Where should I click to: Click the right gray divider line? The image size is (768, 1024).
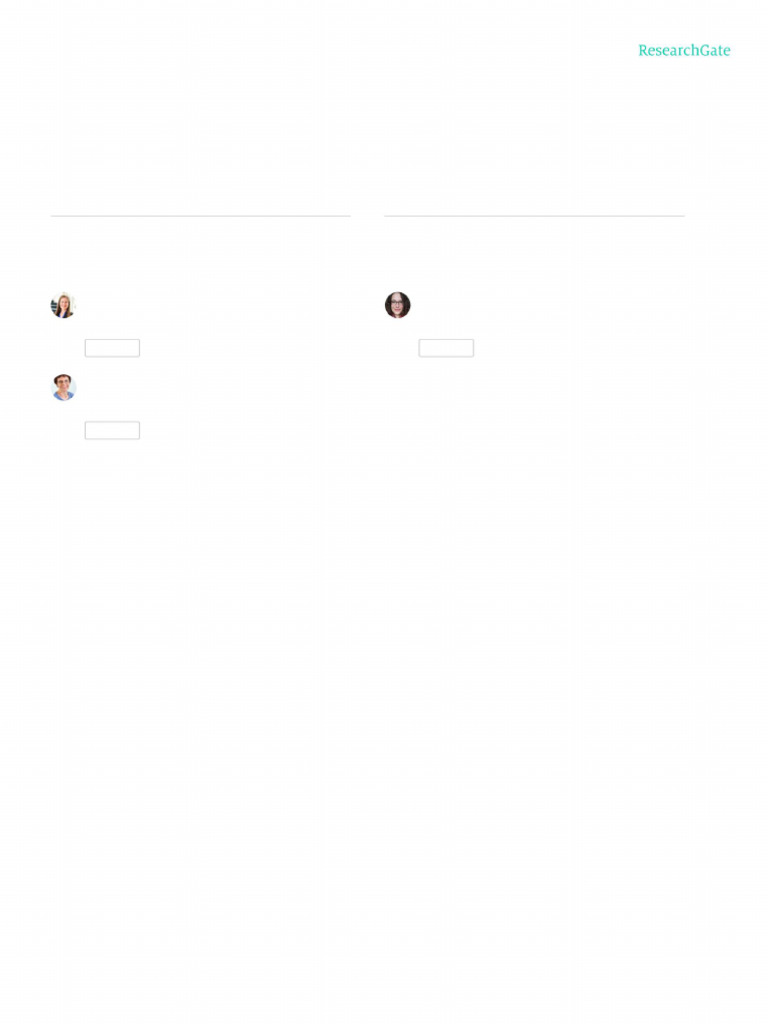point(534,216)
